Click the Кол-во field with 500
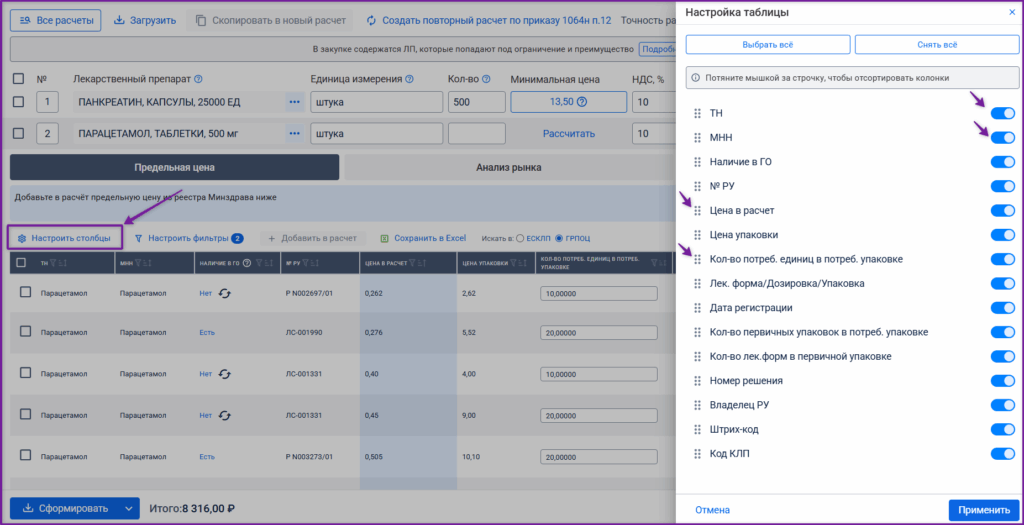The height and width of the screenshot is (525, 1024). [x=477, y=102]
